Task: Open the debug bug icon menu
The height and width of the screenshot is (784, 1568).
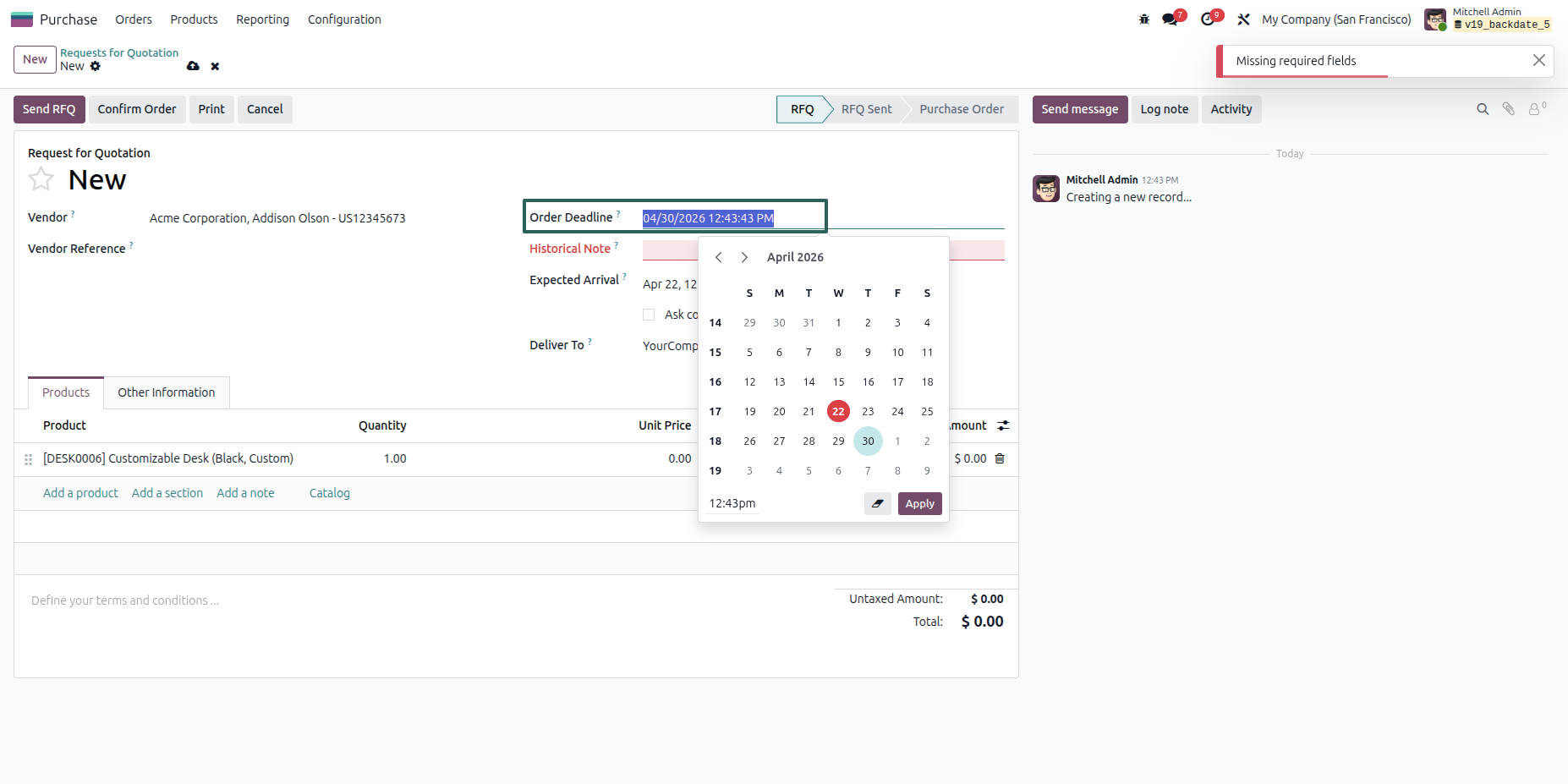Action: [1144, 19]
